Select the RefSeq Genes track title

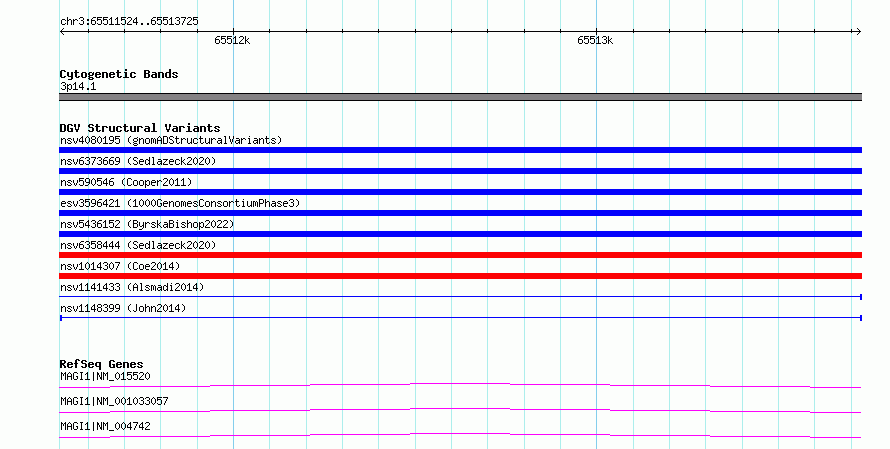click(x=101, y=364)
